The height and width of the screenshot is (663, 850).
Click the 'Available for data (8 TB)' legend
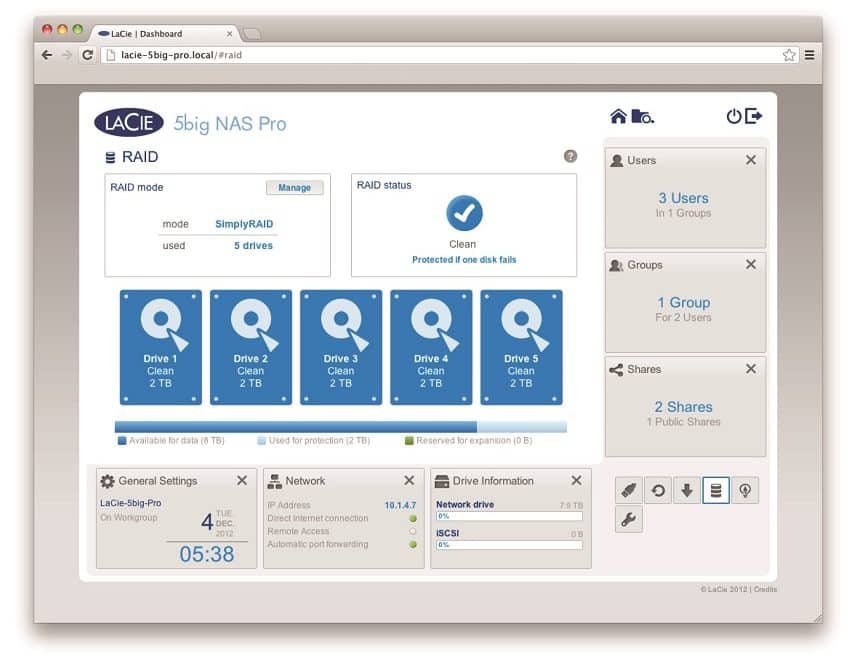(x=171, y=441)
